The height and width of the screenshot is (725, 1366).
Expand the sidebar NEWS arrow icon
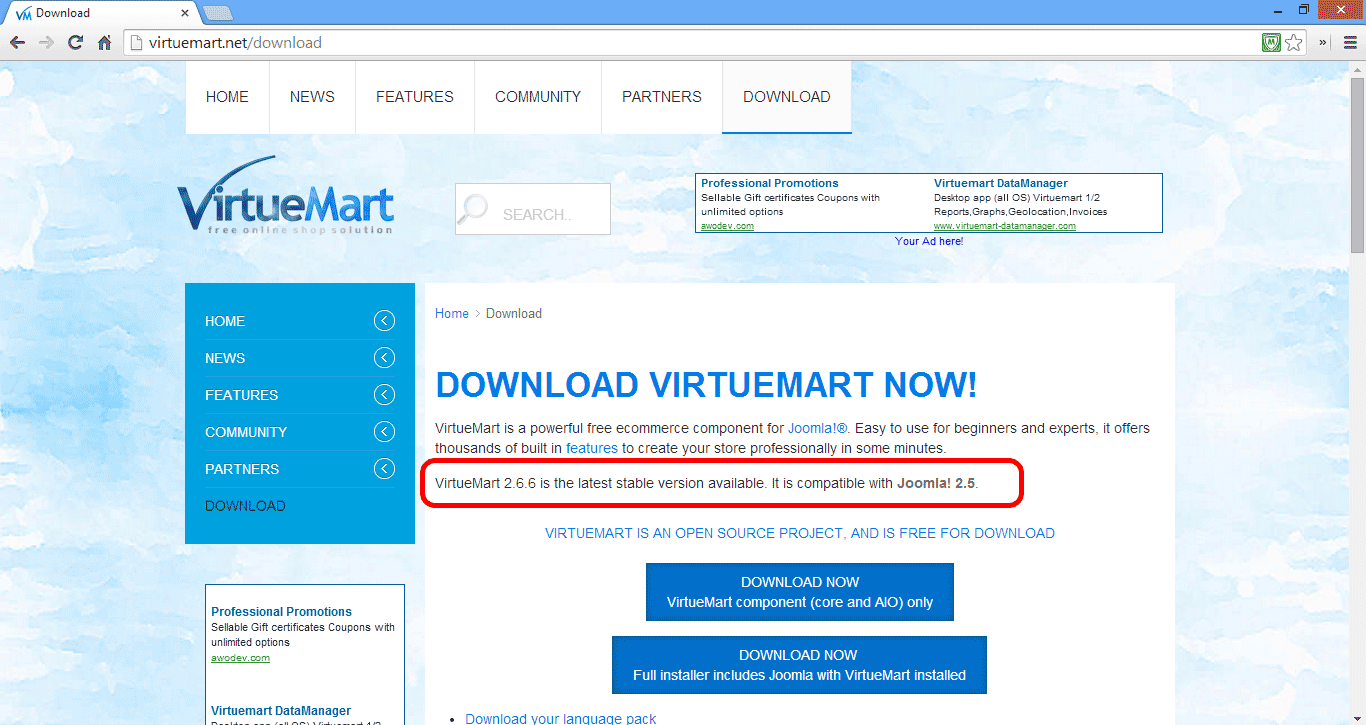tap(384, 358)
